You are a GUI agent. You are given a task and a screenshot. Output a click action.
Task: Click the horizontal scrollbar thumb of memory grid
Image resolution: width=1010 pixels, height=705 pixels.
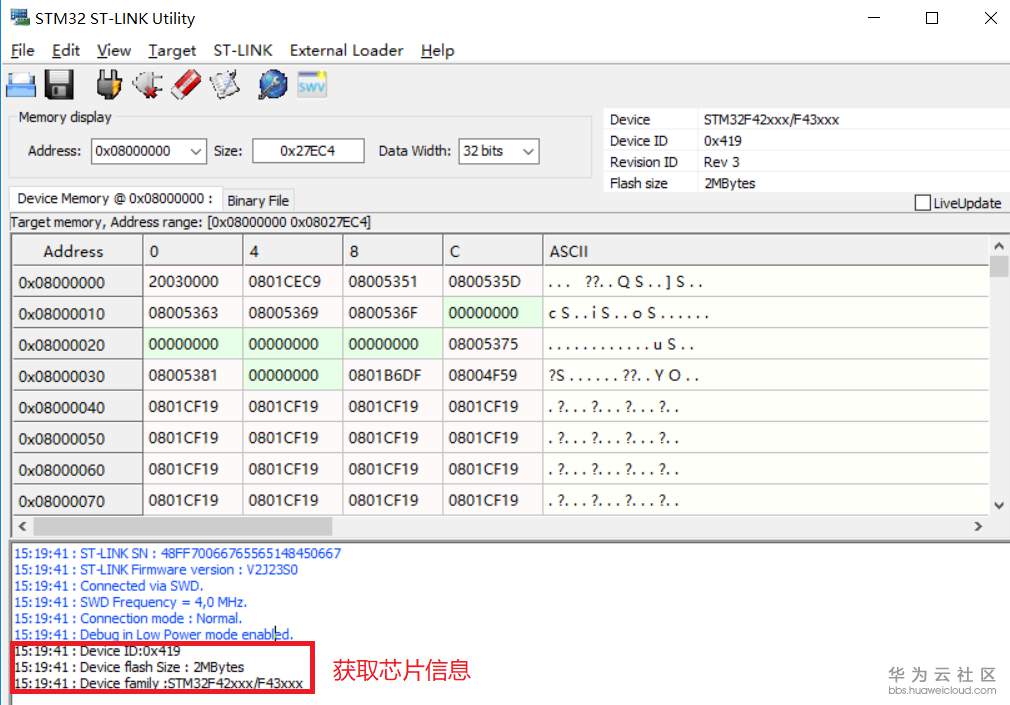tap(183, 526)
